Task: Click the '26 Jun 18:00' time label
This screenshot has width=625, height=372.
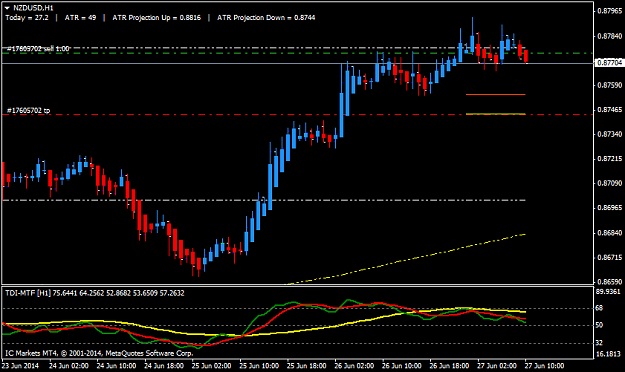Action: click(449, 366)
